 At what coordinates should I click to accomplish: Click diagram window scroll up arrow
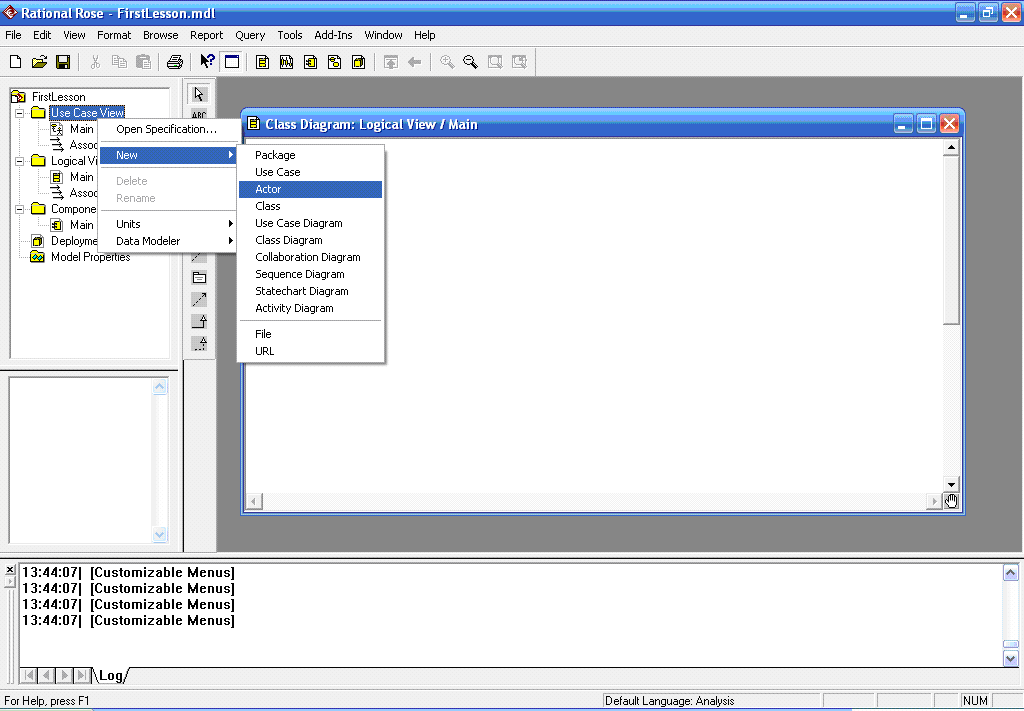pyautogui.click(x=951, y=148)
